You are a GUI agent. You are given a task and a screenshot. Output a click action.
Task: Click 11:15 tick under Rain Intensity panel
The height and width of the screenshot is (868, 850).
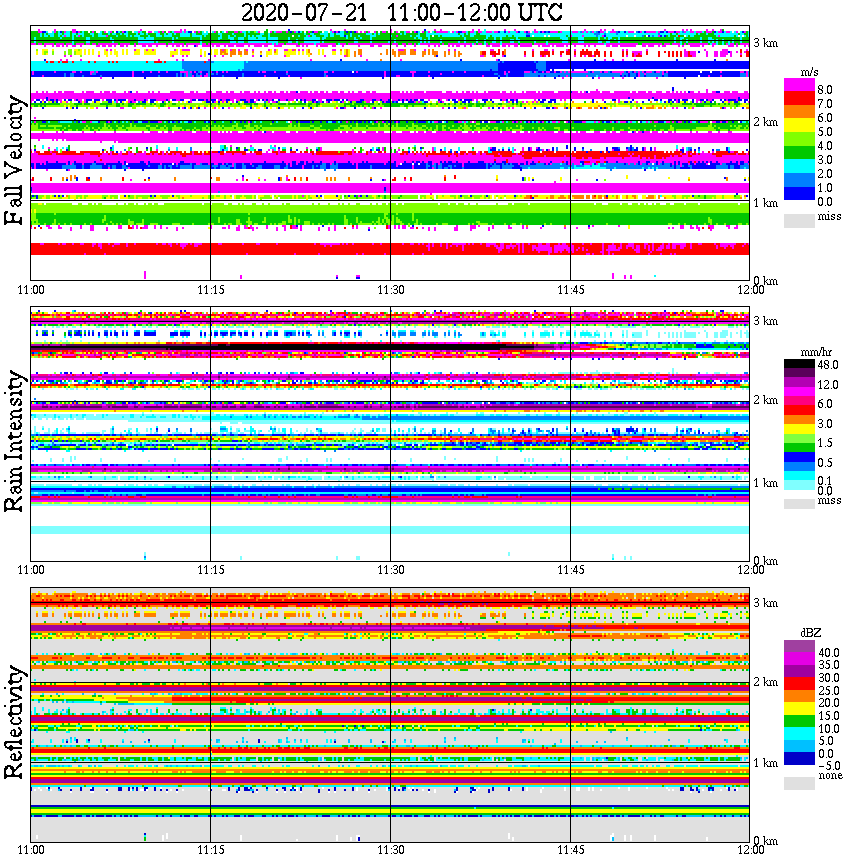[x=211, y=570]
